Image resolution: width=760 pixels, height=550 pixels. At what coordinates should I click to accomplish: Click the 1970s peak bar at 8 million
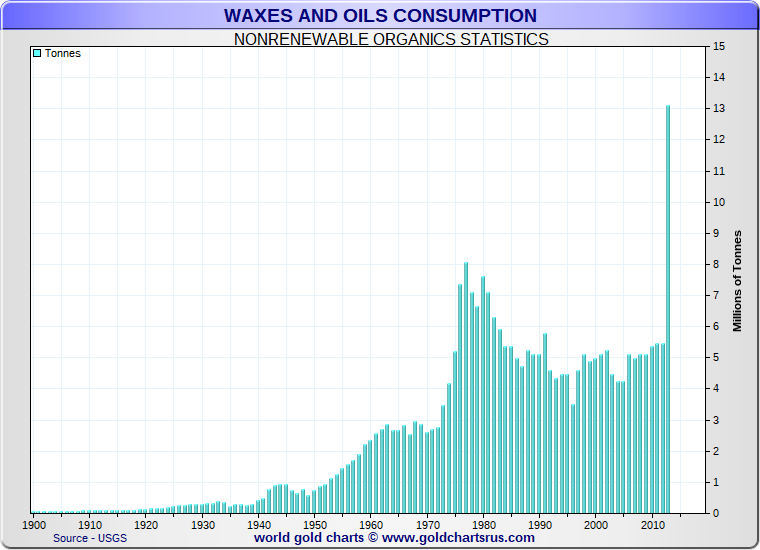pyautogui.click(x=466, y=388)
